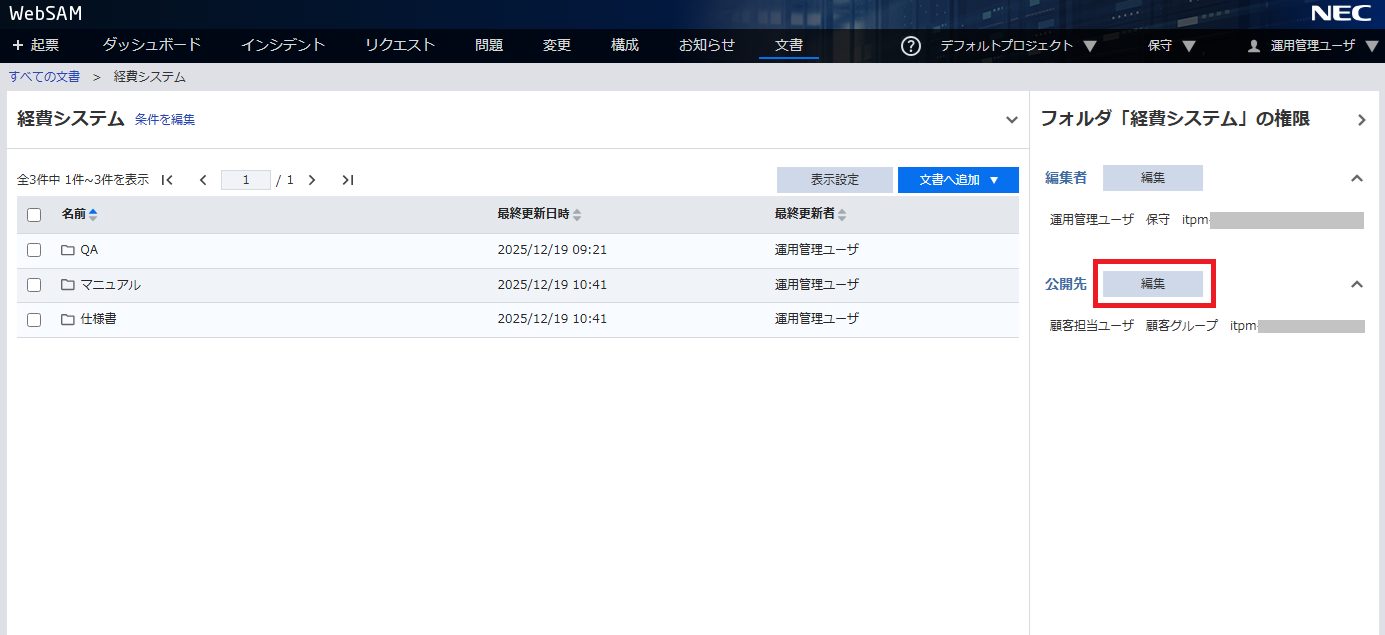Switch to the ダッシュボード menu

pos(152,45)
